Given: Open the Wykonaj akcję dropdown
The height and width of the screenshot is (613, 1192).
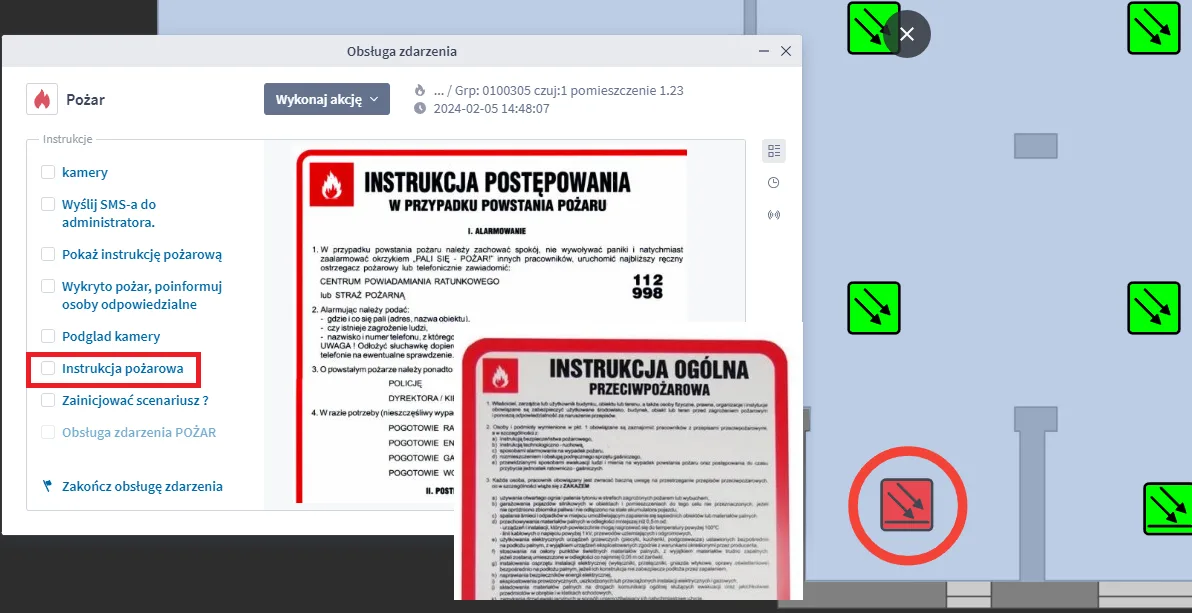Looking at the screenshot, I should (327, 99).
